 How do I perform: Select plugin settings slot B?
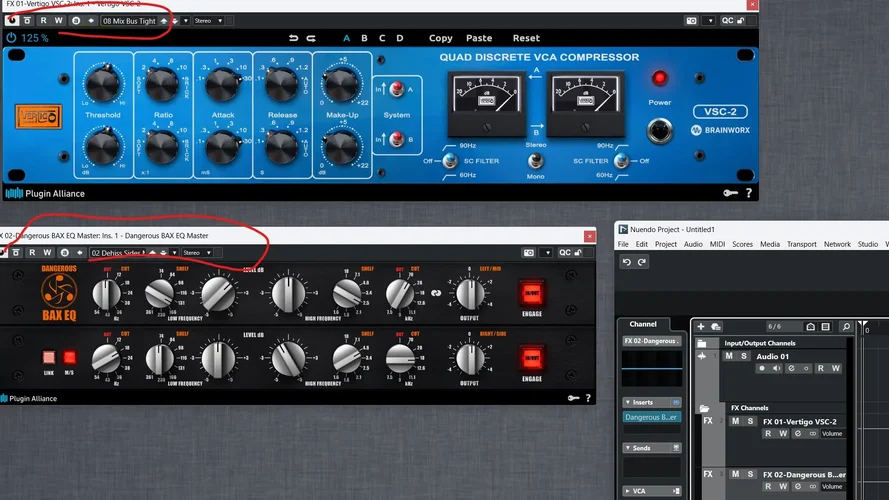pyautogui.click(x=364, y=38)
